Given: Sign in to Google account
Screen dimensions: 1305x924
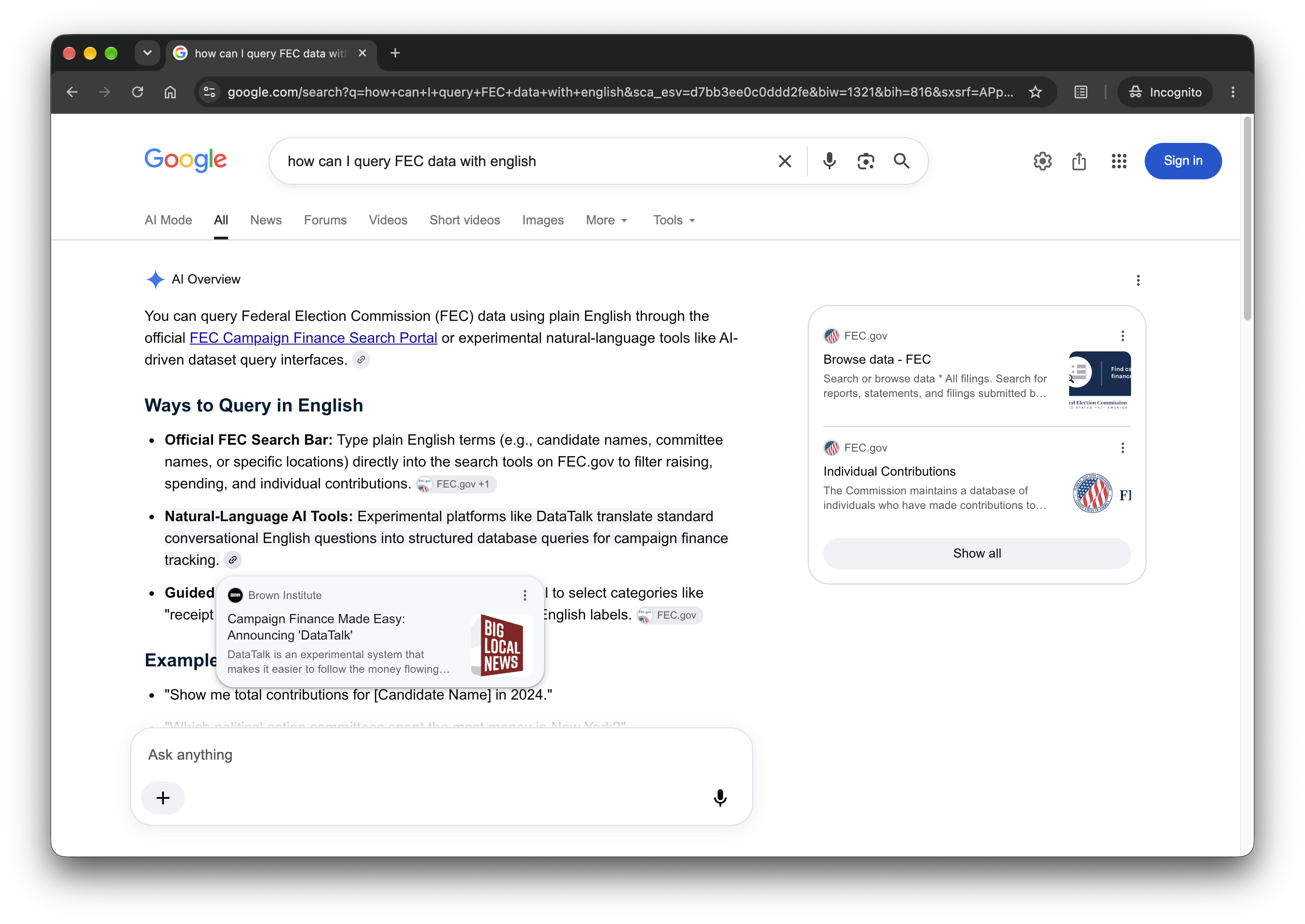Looking at the screenshot, I should coord(1183,161).
